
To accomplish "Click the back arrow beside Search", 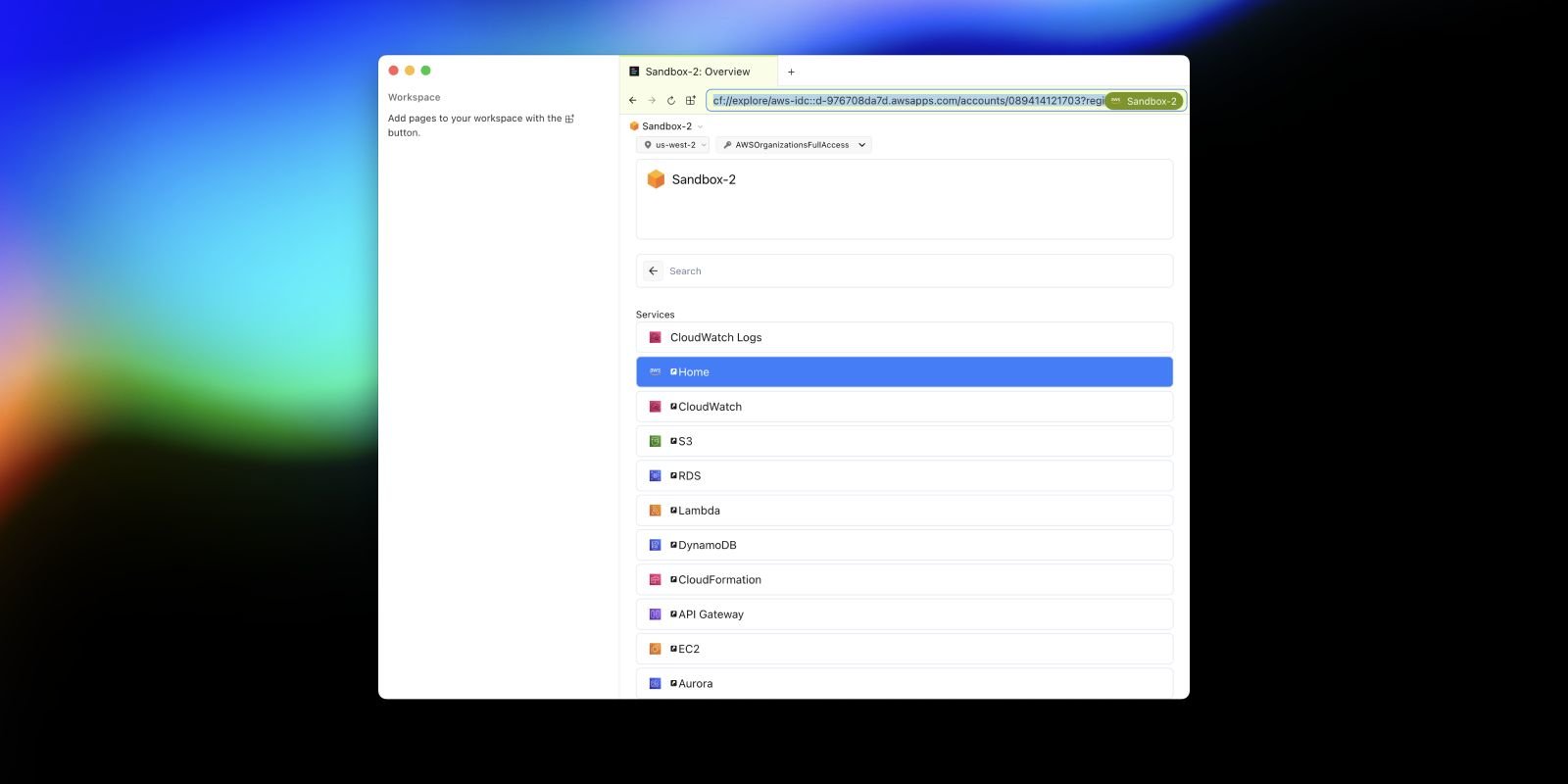I will [654, 271].
